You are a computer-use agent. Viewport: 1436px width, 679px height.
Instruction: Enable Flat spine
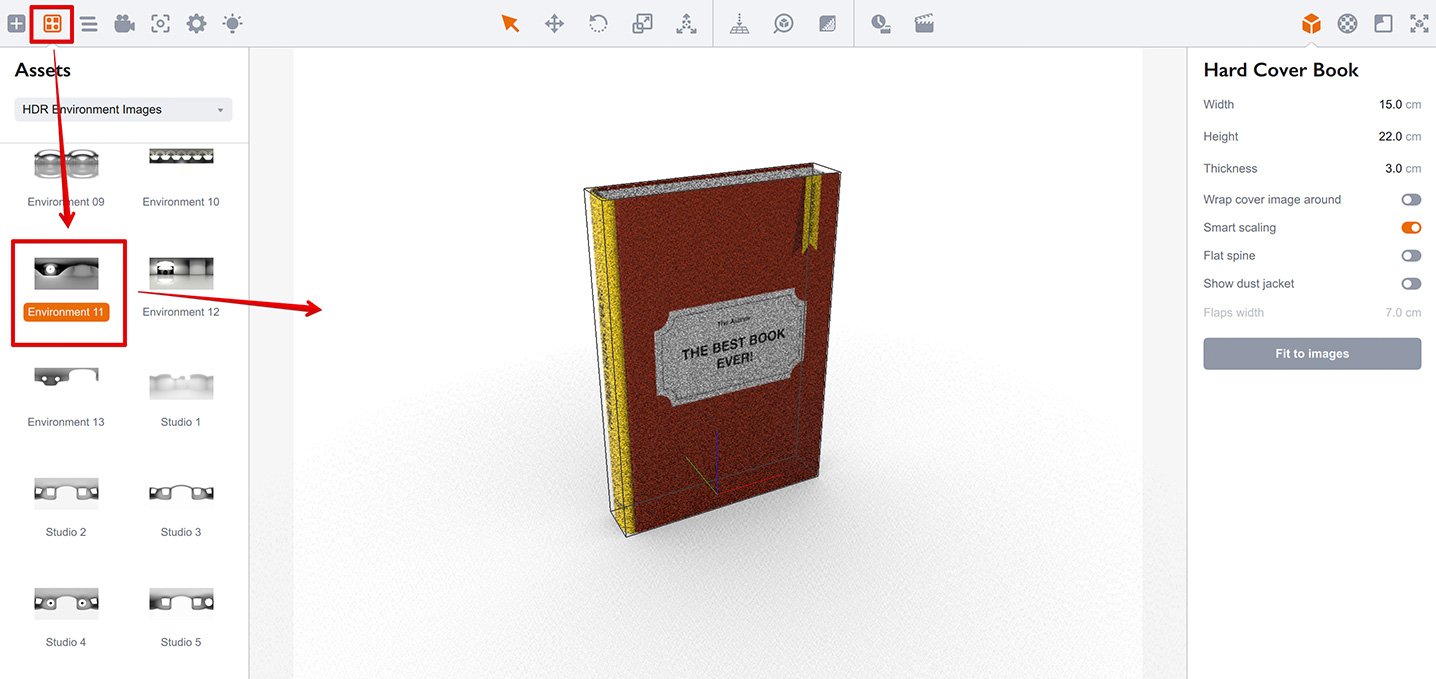pos(1411,255)
